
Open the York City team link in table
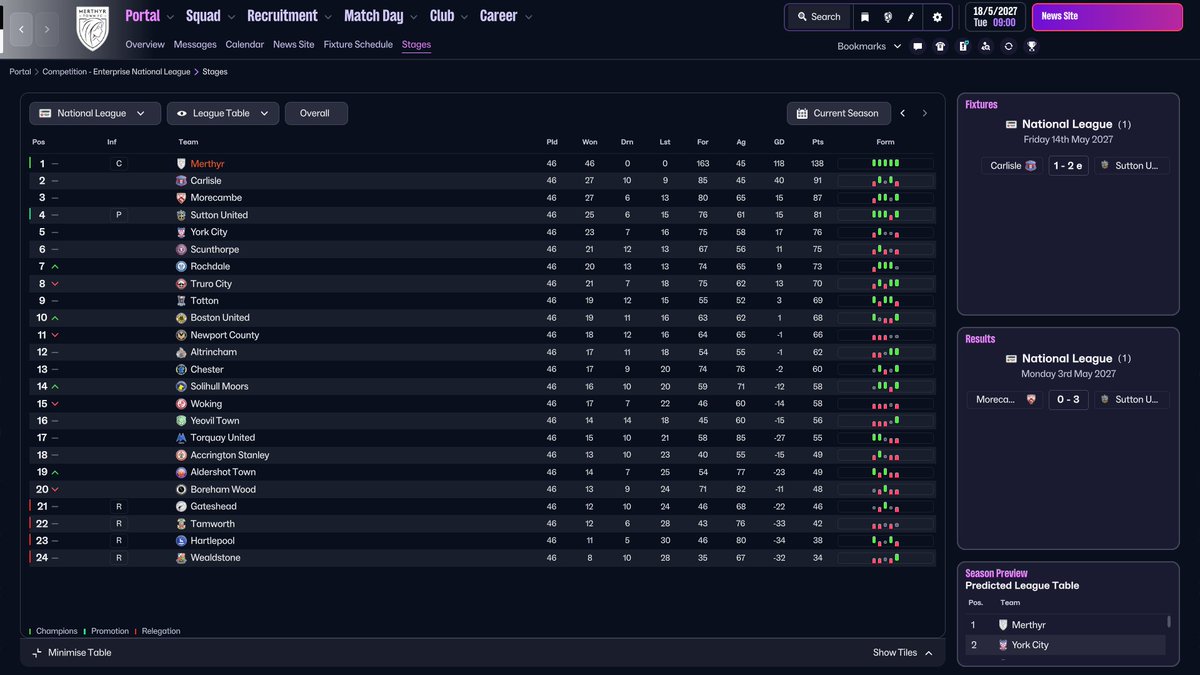[209, 232]
